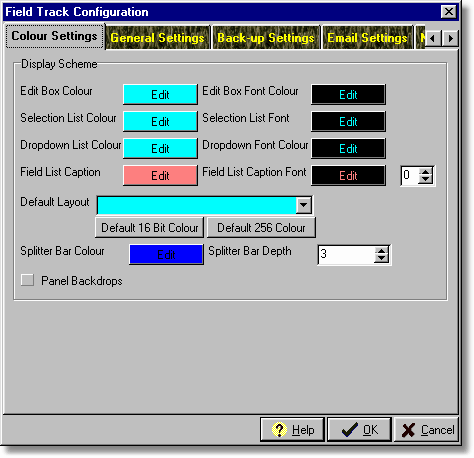This screenshot has height=458, width=474.
Task: Increase the Field List Caption Font spinner value
Action: coord(425,172)
